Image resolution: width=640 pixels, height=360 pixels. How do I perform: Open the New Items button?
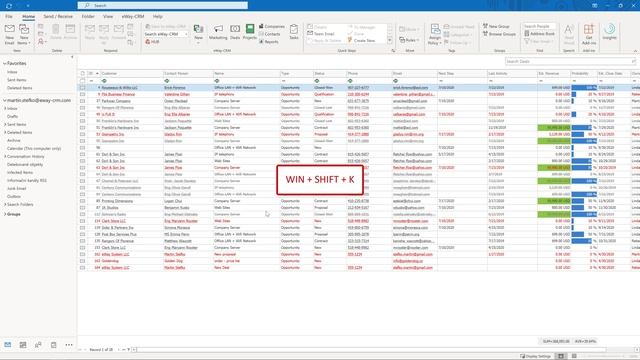(24, 34)
